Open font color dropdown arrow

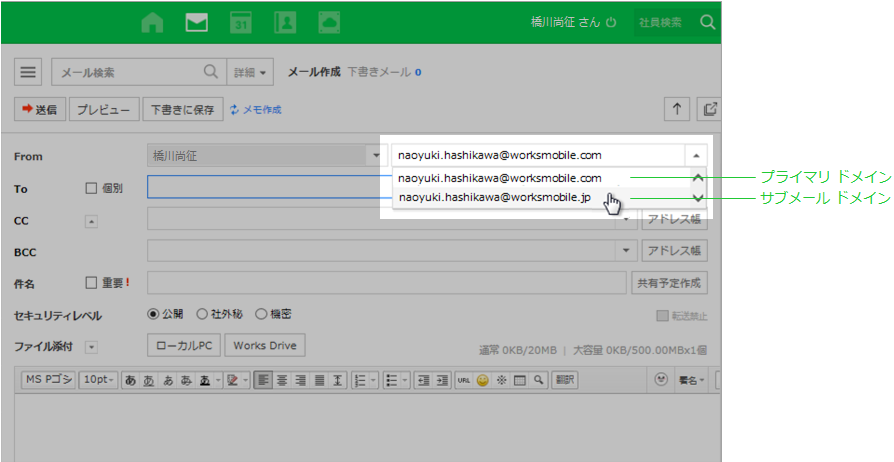(218, 380)
